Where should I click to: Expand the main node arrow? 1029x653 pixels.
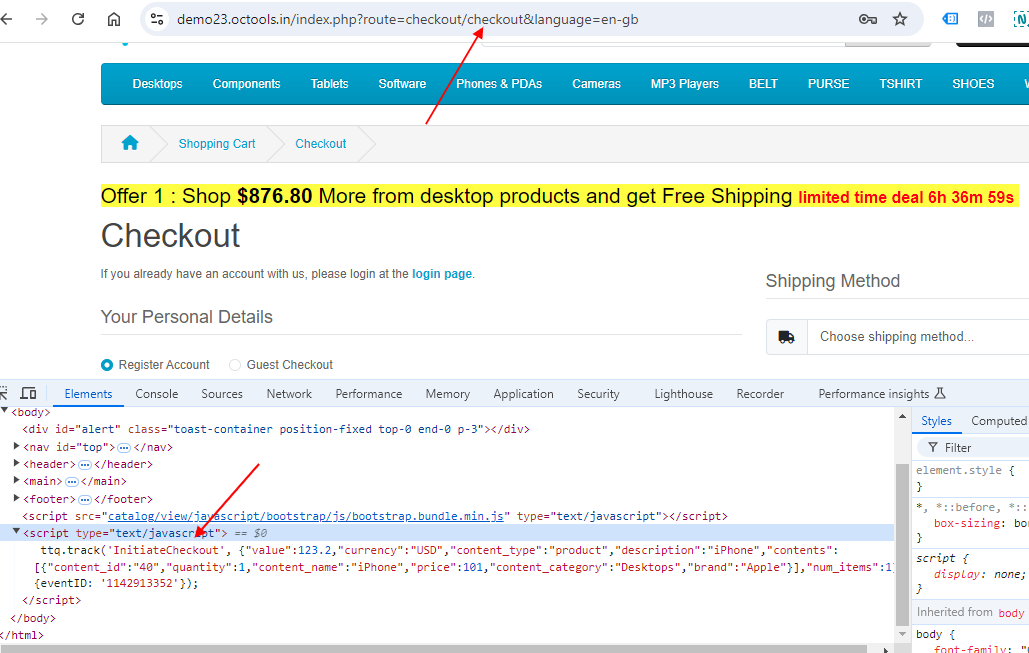click(17, 480)
